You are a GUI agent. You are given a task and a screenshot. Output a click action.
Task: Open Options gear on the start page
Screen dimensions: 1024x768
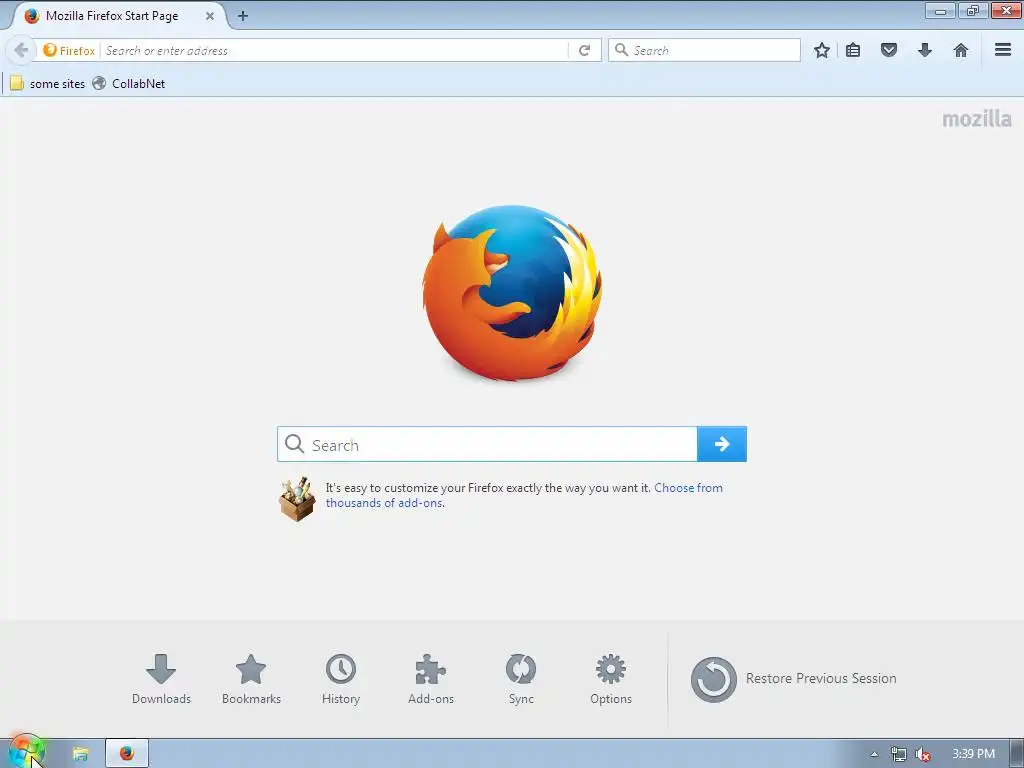(611, 679)
